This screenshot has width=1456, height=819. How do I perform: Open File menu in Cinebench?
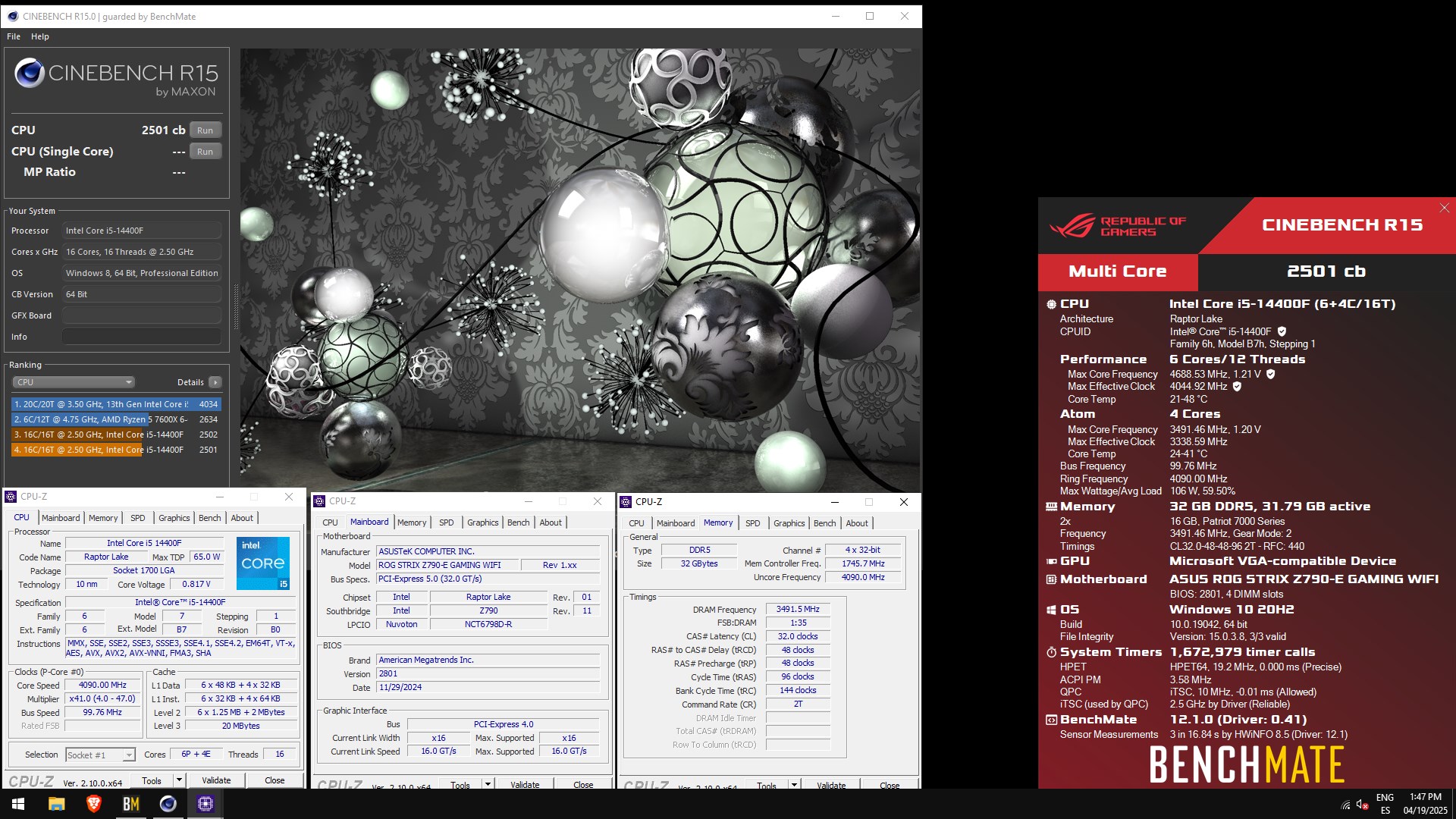tap(14, 36)
